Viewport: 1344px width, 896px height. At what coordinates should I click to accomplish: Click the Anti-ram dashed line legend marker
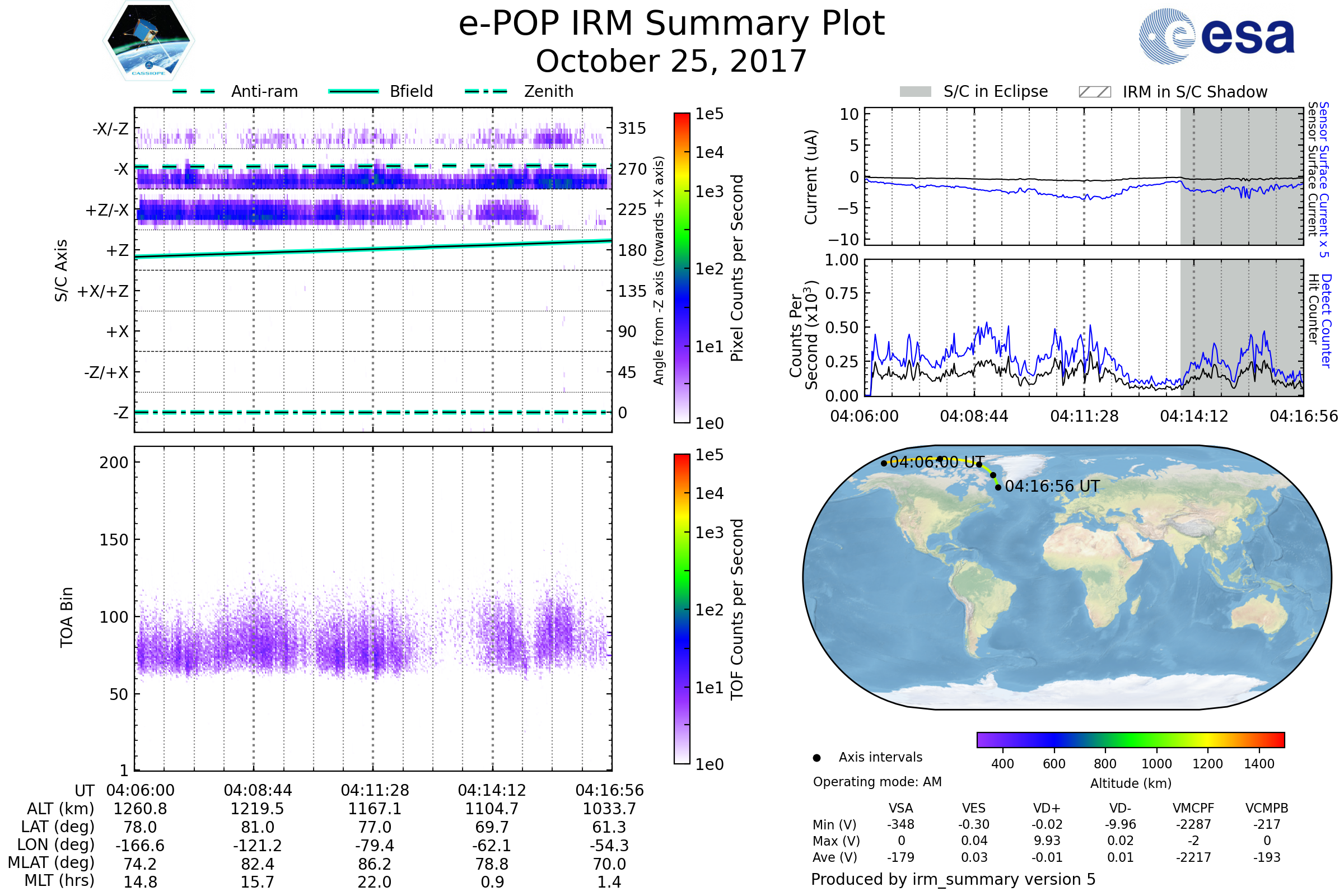coord(194,91)
